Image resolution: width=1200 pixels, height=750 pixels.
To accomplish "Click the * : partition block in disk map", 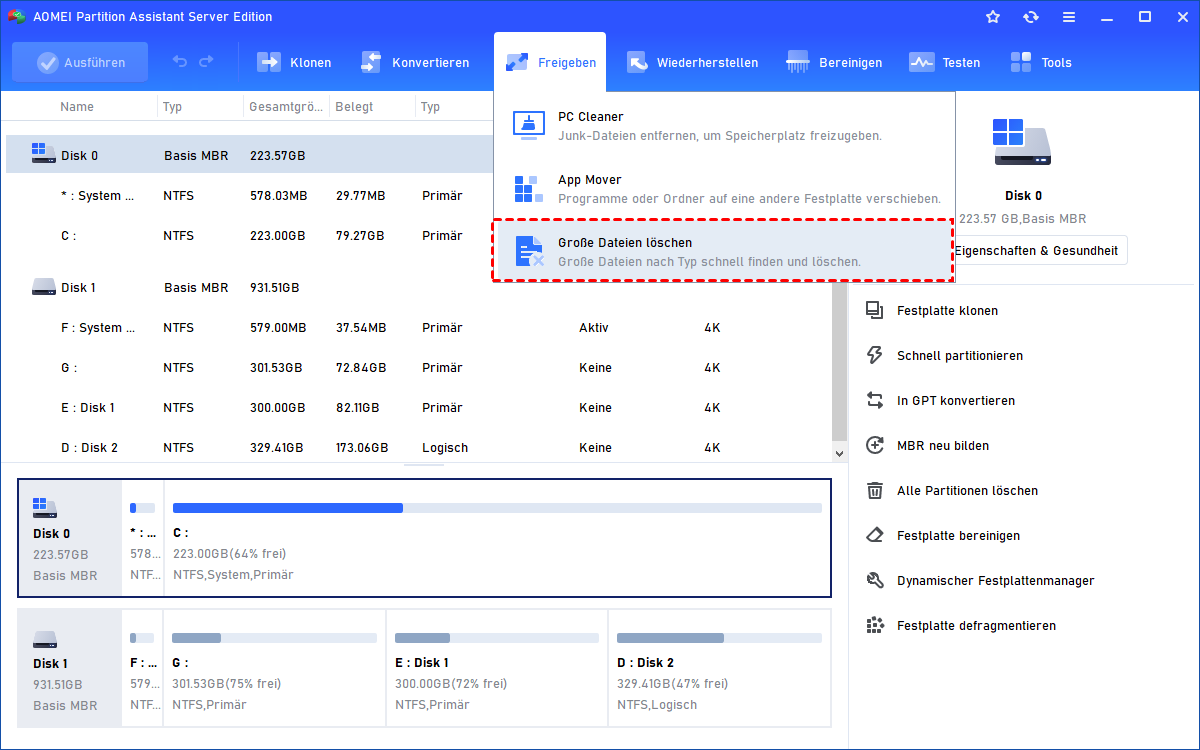I will tap(143, 539).
